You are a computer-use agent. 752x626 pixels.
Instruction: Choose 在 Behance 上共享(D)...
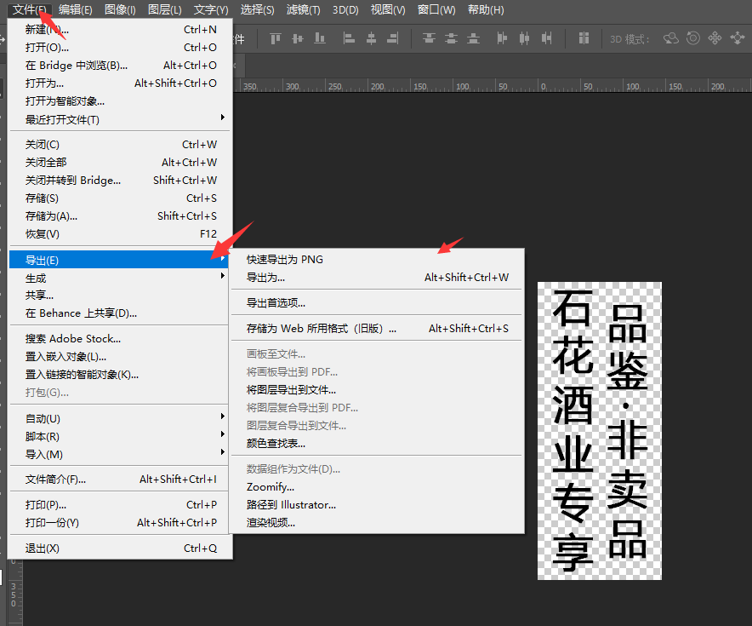tap(120, 313)
